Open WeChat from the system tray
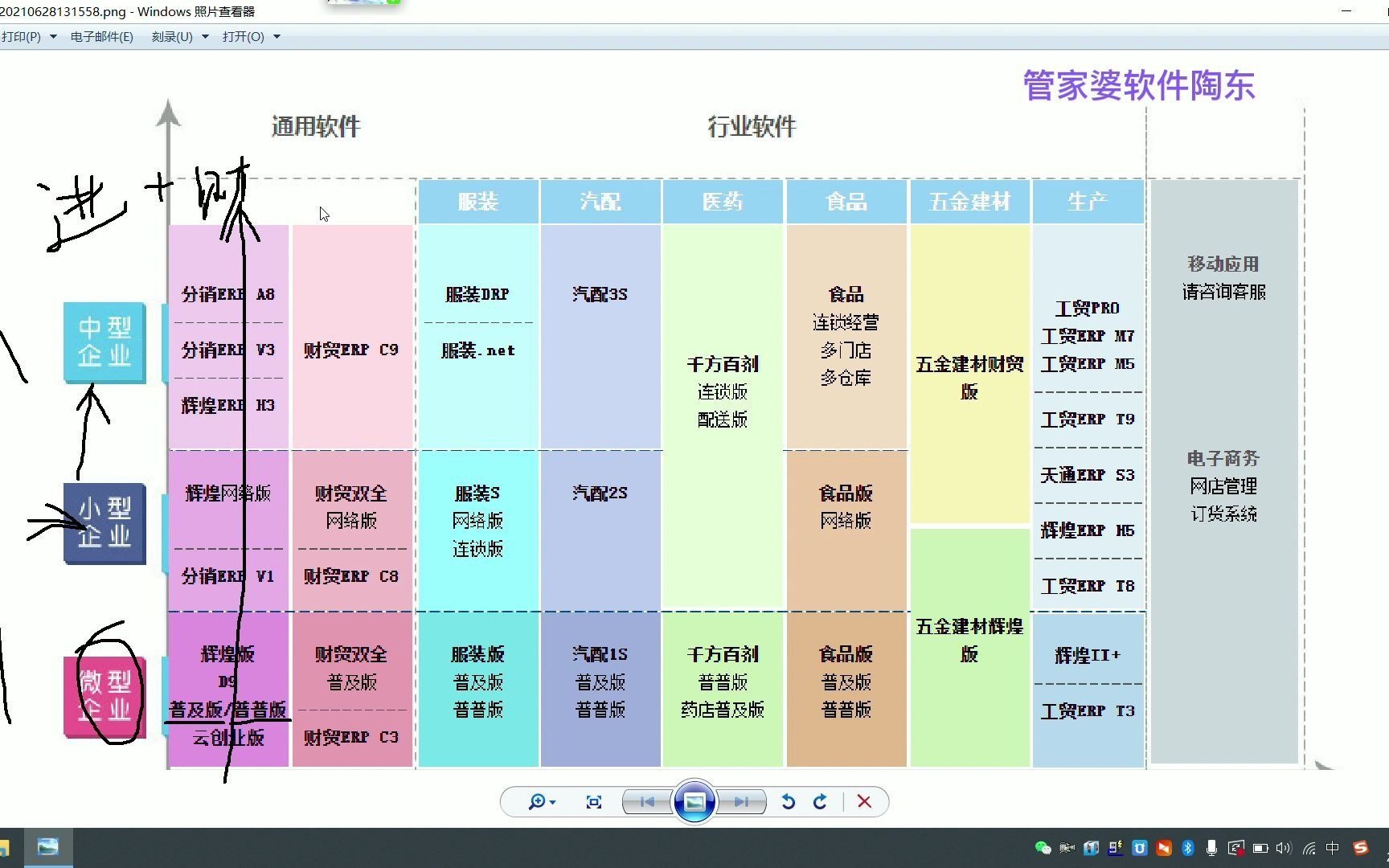 1042,848
